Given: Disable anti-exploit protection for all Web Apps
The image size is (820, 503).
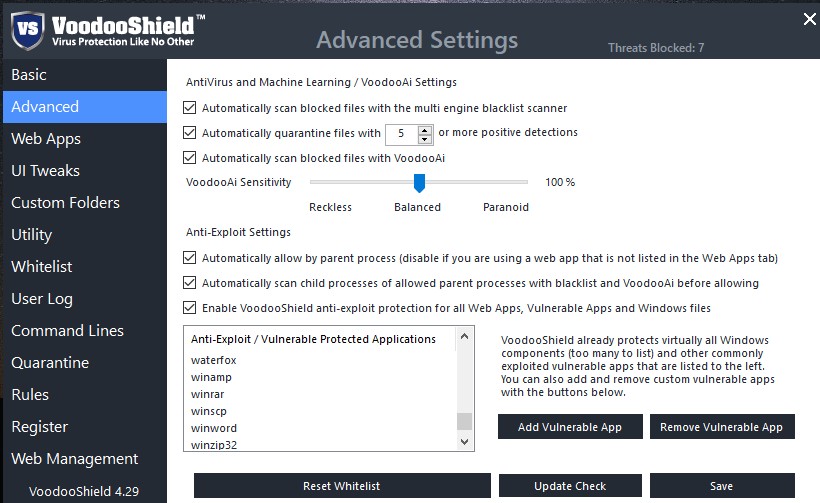Looking at the screenshot, I should click(190, 308).
